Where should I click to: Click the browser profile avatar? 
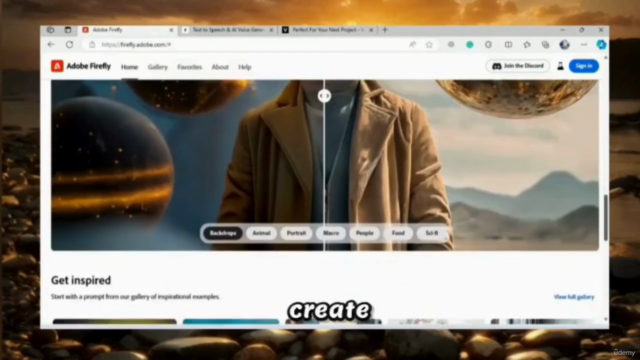tap(564, 44)
